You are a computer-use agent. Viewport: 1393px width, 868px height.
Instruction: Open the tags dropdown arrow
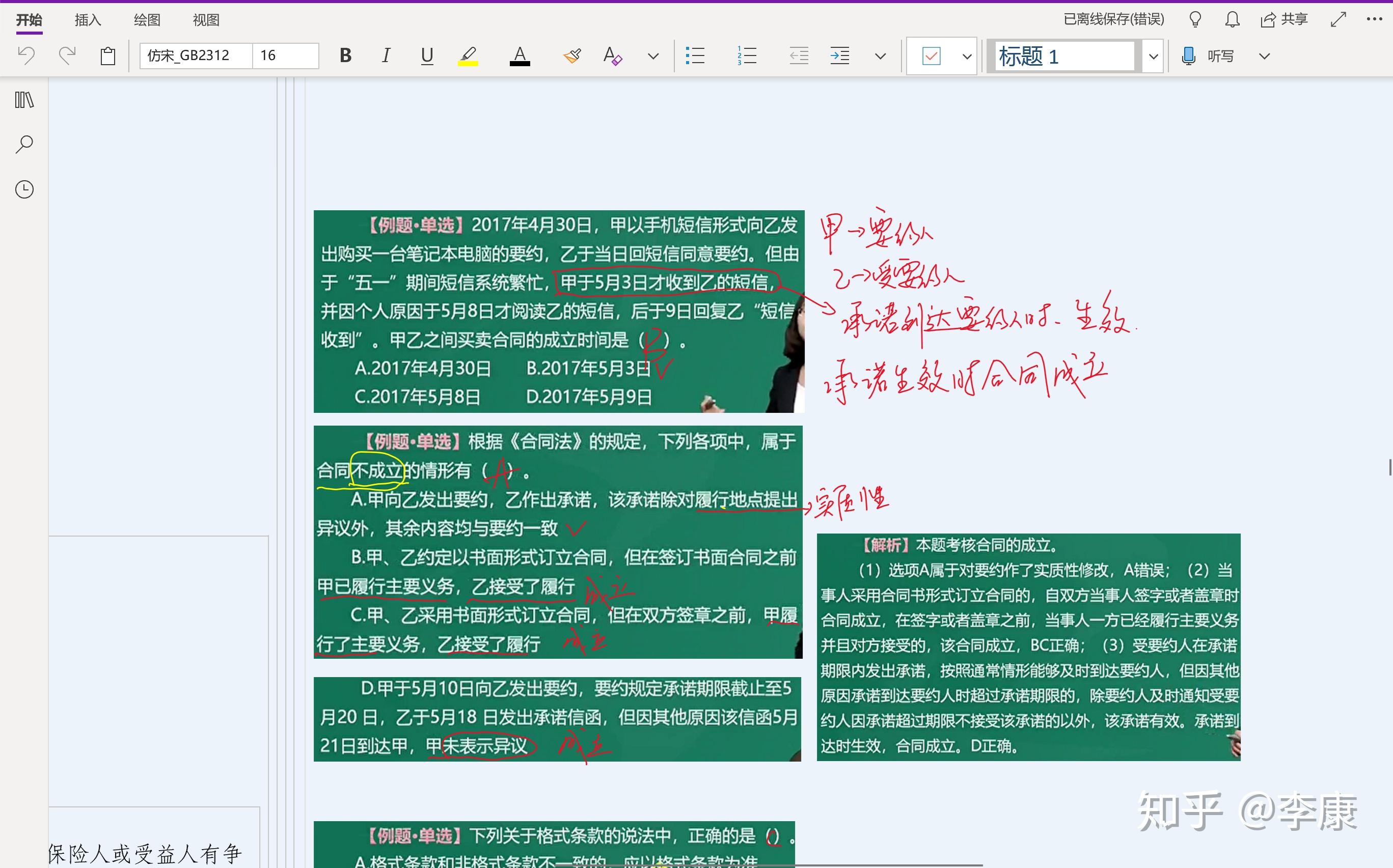[967, 57]
